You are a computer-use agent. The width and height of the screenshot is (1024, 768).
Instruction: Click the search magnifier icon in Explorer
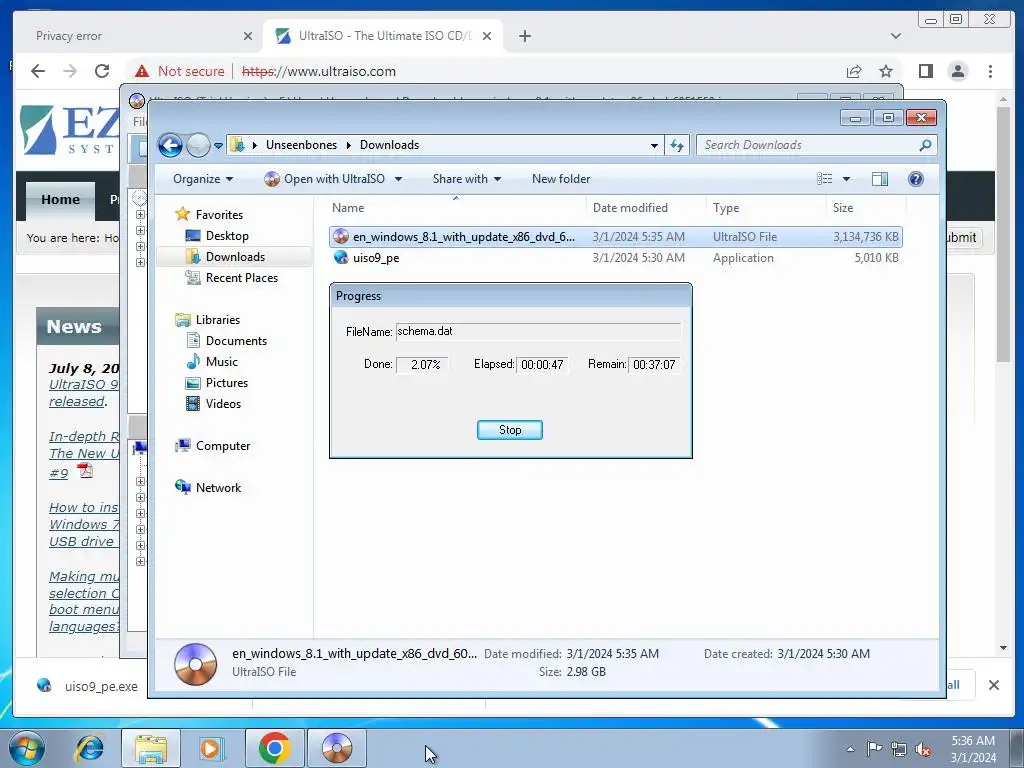925,145
